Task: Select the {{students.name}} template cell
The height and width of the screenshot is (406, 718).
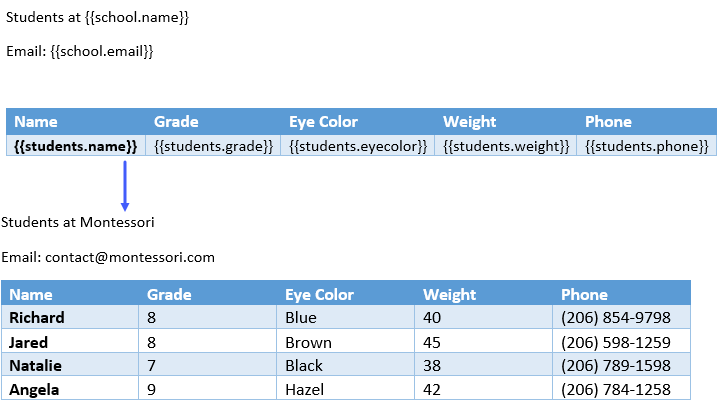Action: click(x=76, y=146)
